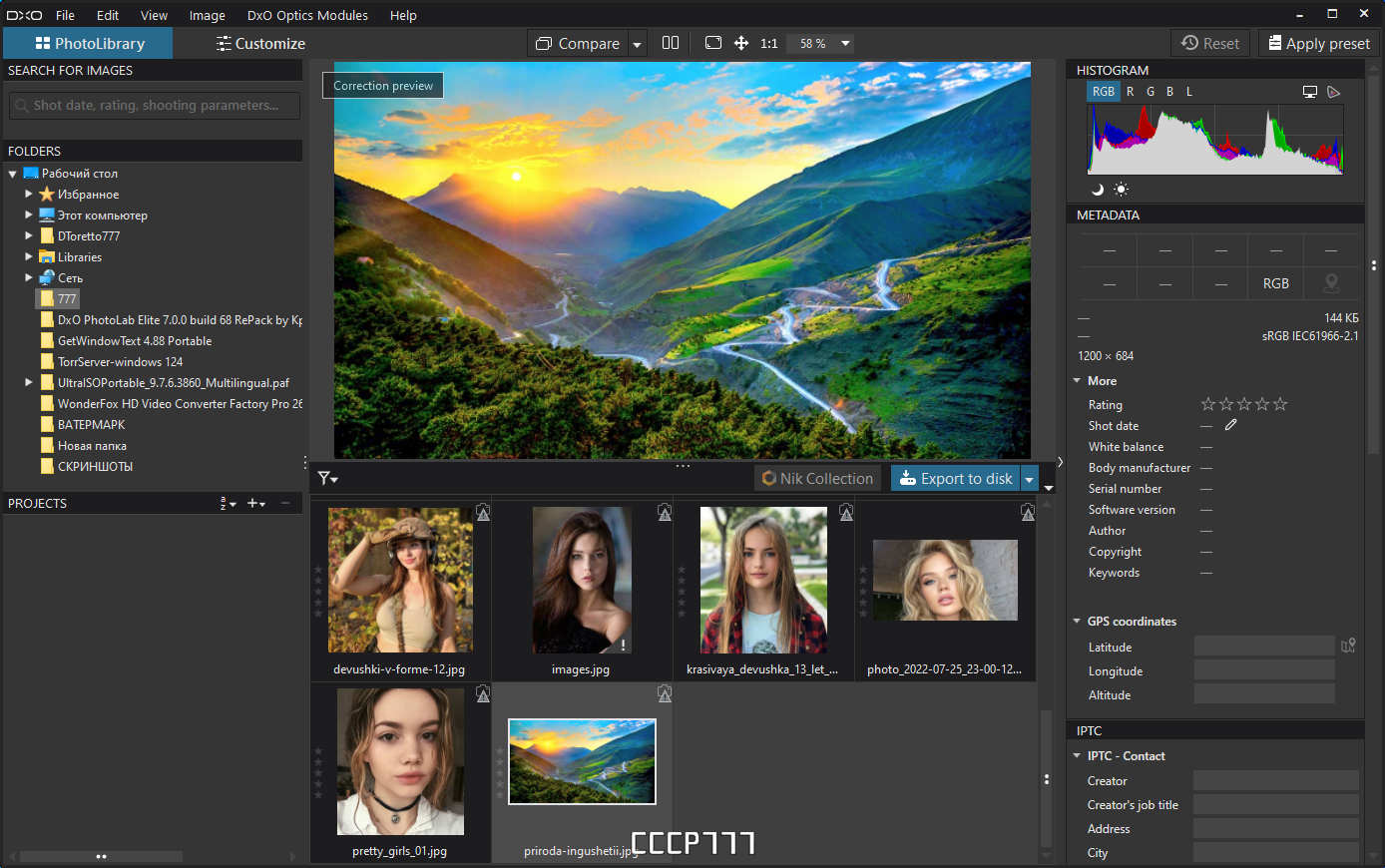1385x868 pixels.
Task: Collapse right panel with side arrow
Action: click(x=1060, y=462)
